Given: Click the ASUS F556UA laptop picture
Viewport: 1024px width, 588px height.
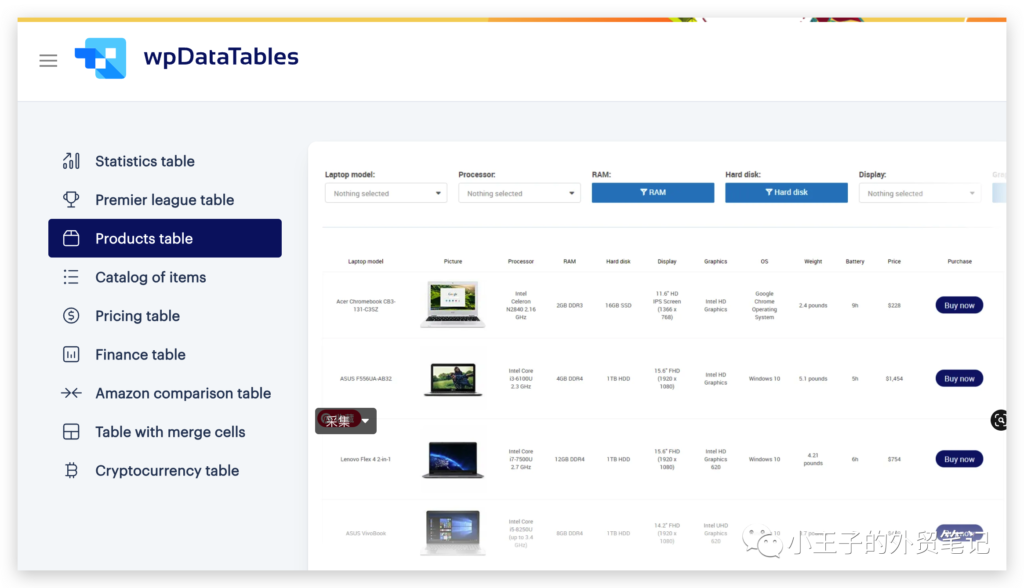Looking at the screenshot, I should [x=452, y=379].
